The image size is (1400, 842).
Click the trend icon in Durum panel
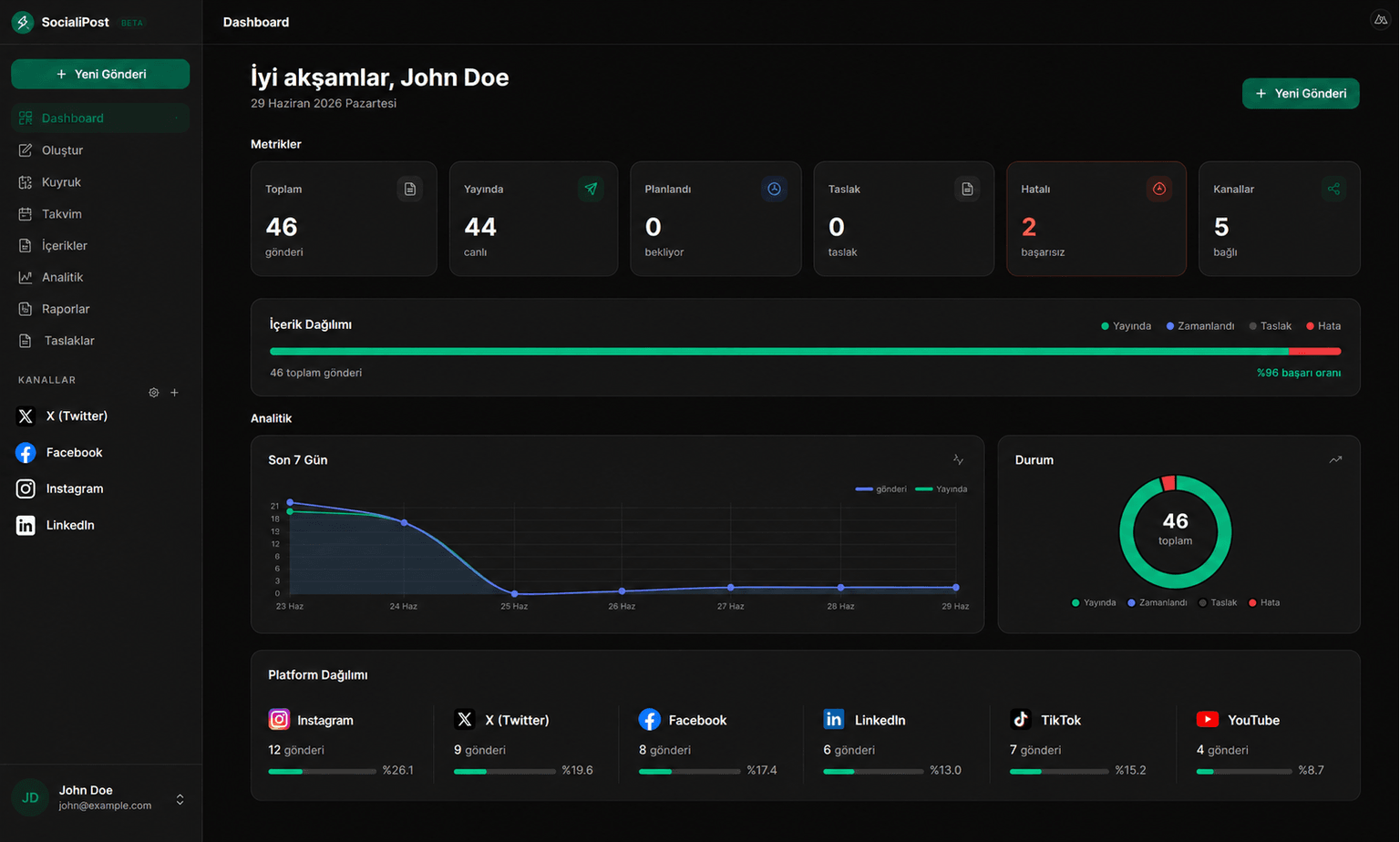point(1335,459)
